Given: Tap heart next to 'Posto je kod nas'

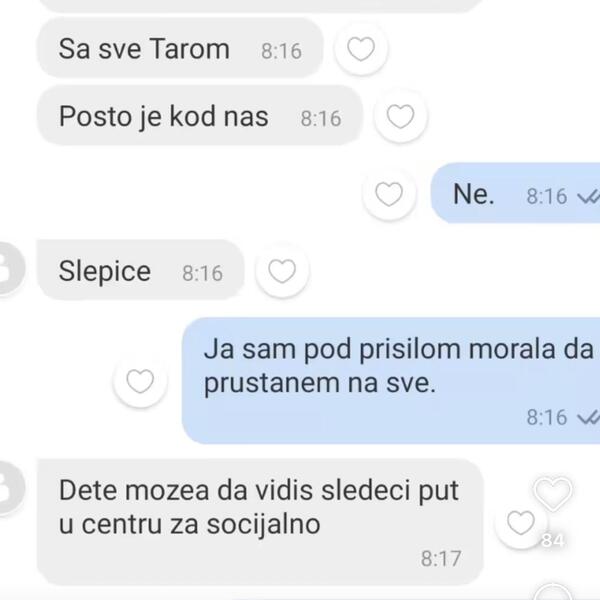Looking at the screenshot, I should pos(400,116).
